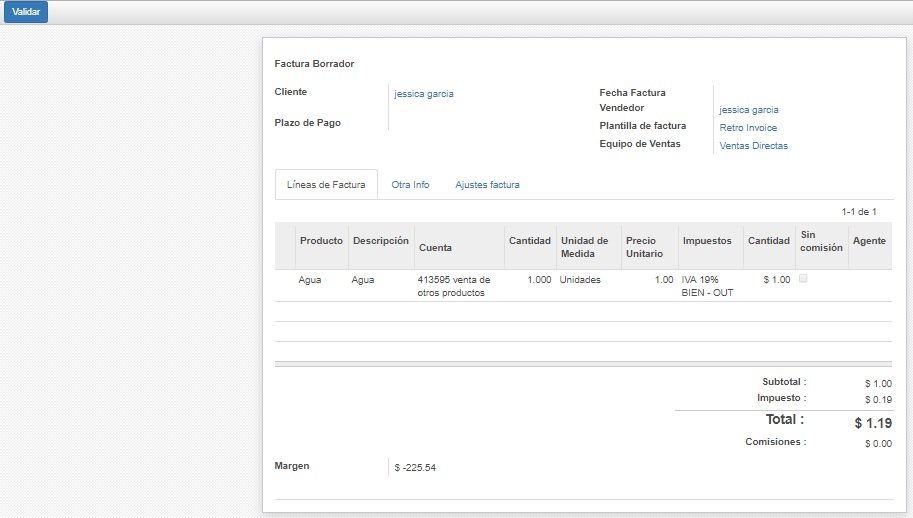This screenshot has height=518, width=913.
Task: Click the Agente column header
Action: coord(868,241)
